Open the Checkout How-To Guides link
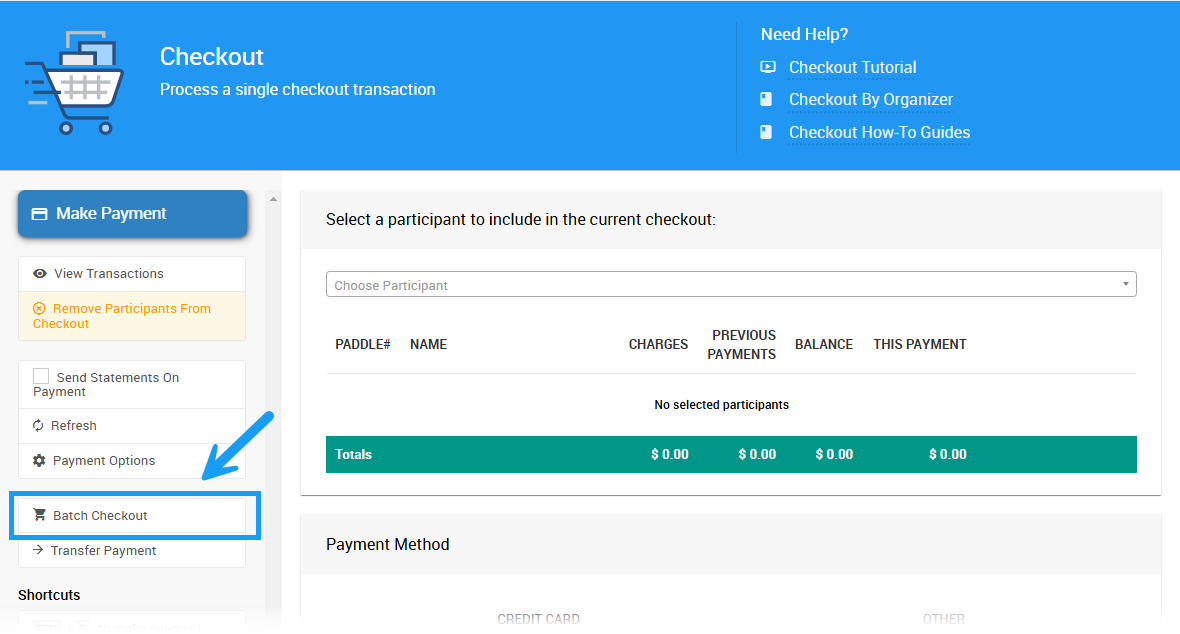Image resolution: width=1180 pixels, height=634 pixels. coord(879,133)
